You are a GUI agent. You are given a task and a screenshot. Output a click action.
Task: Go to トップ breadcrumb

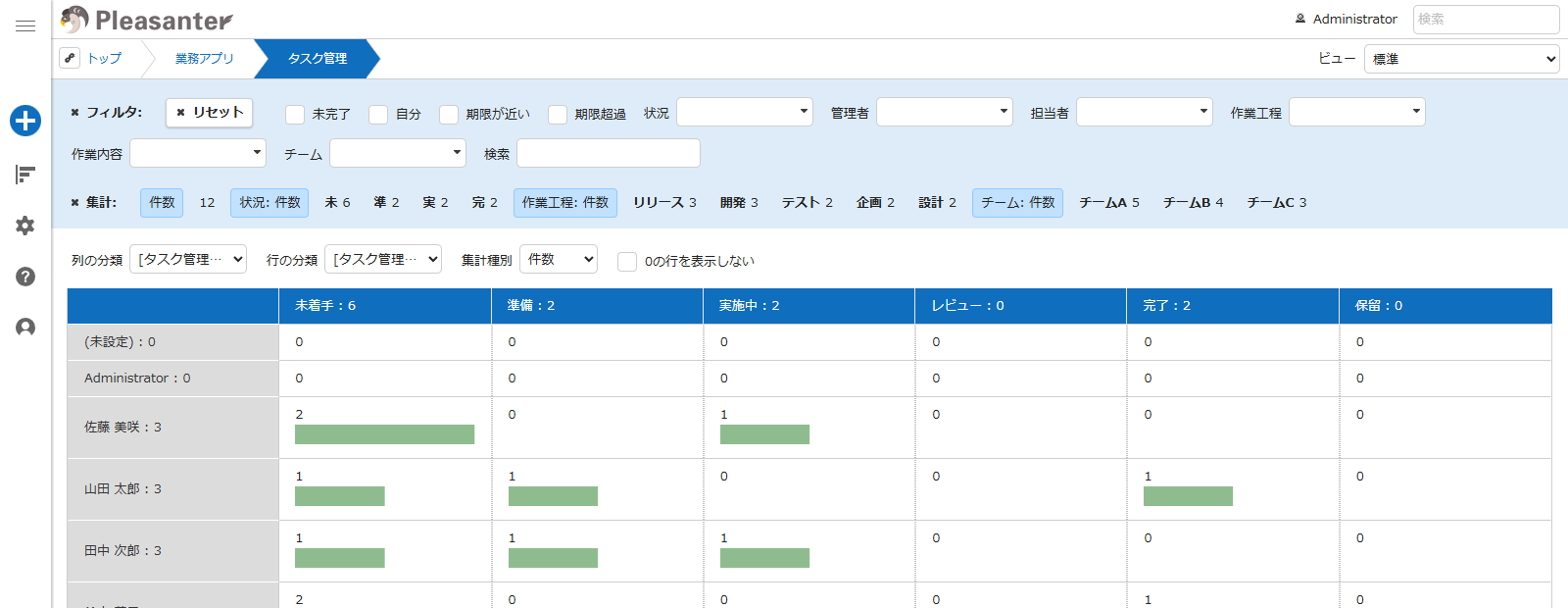click(x=105, y=59)
